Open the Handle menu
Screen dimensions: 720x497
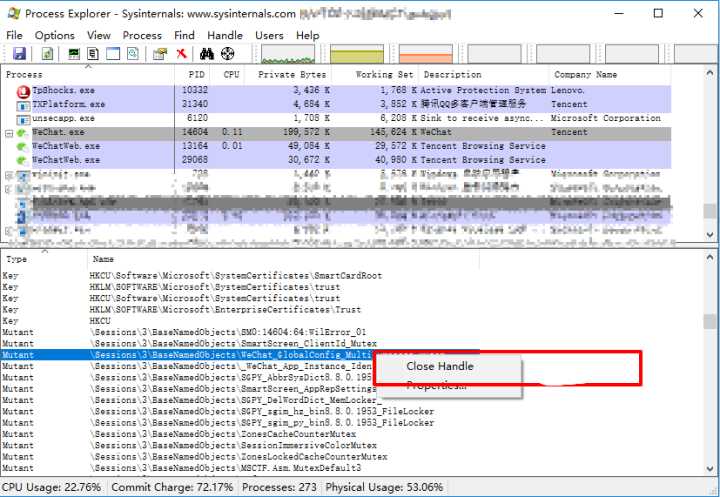[225, 35]
